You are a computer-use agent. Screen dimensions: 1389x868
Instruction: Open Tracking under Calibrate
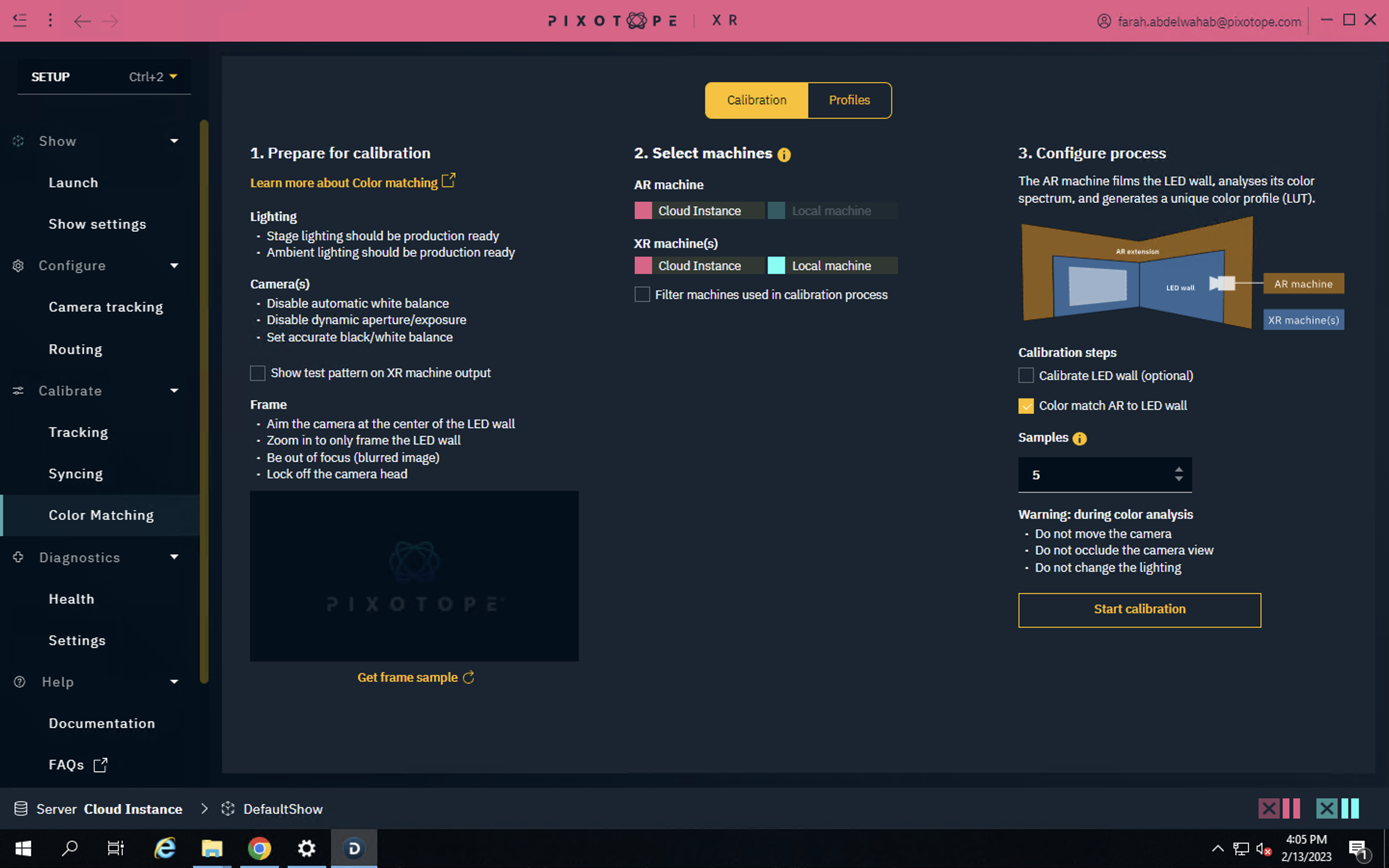tap(79, 432)
